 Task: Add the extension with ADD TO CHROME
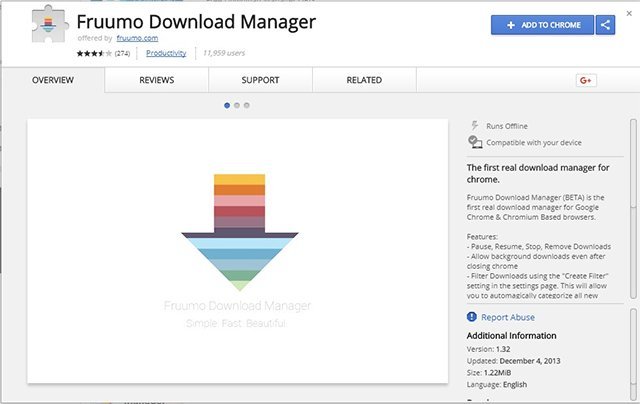542,25
